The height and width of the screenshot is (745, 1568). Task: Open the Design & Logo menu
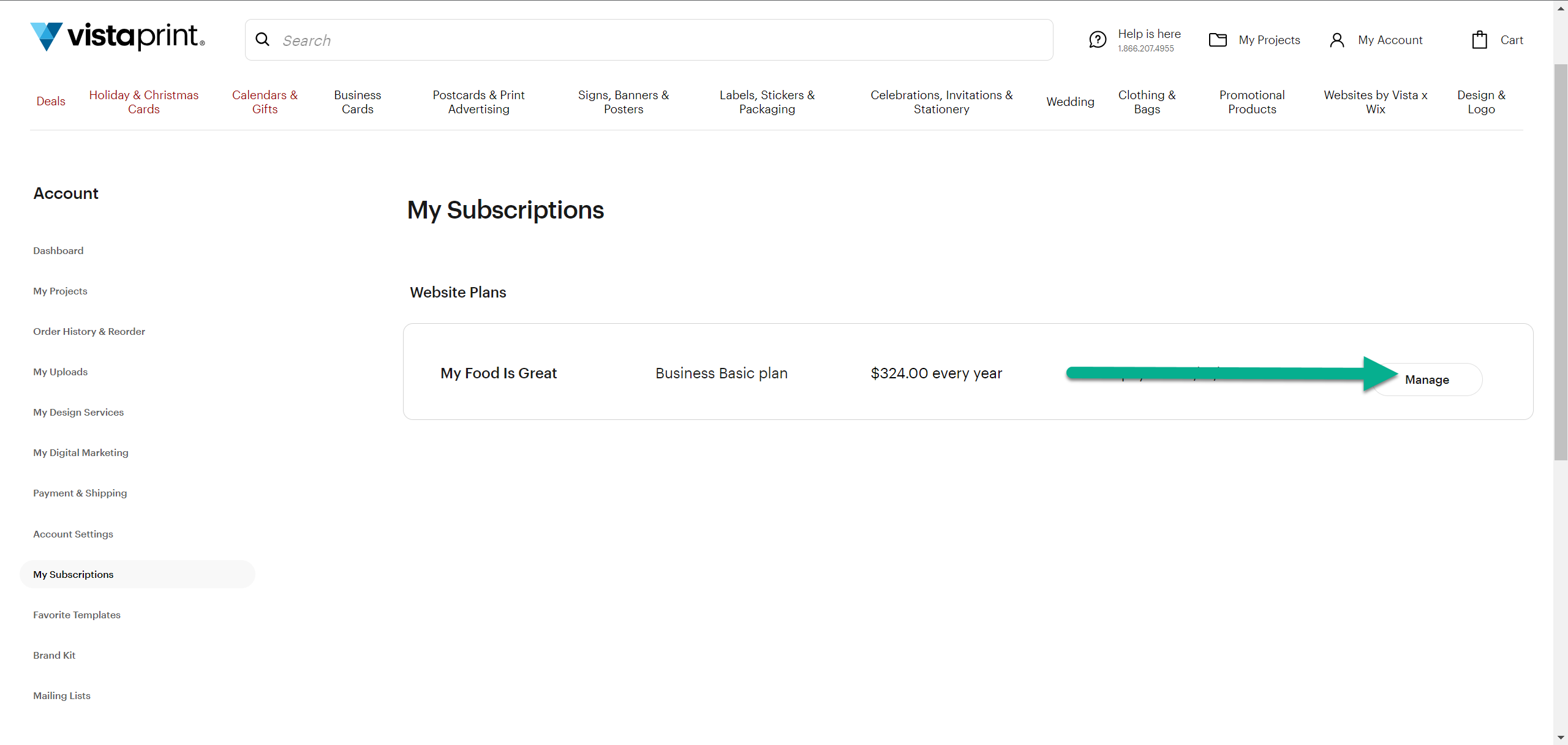click(1481, 102)
